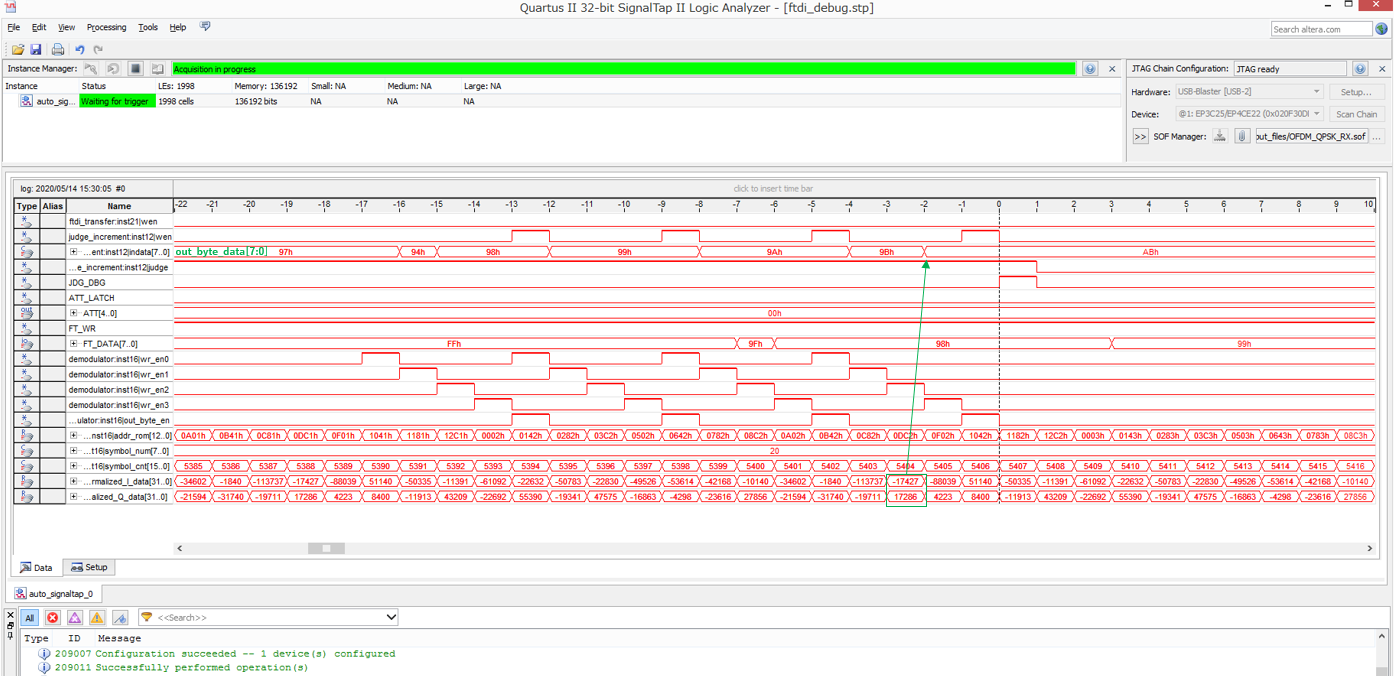
Task: Click the globe icon next to the search box
Action: click(1382, 29)
